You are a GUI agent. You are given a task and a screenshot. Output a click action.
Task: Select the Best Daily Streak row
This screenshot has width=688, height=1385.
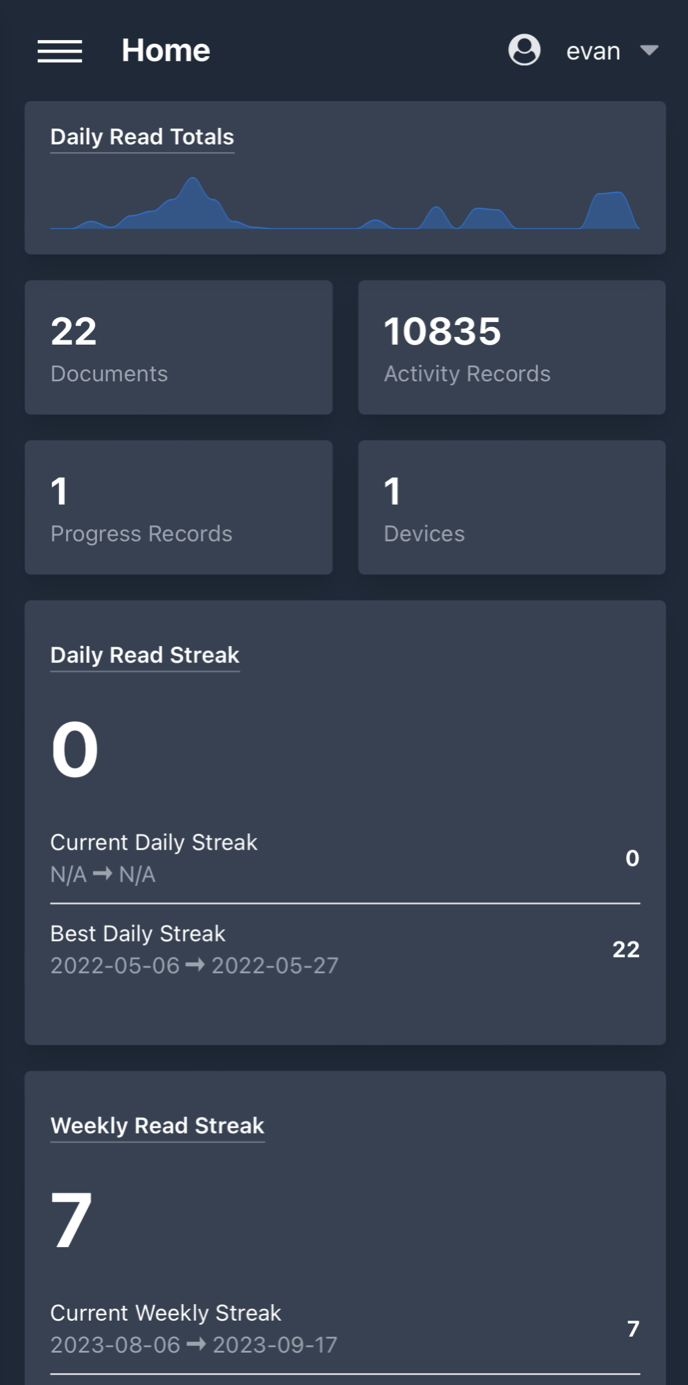click(344, 949)
